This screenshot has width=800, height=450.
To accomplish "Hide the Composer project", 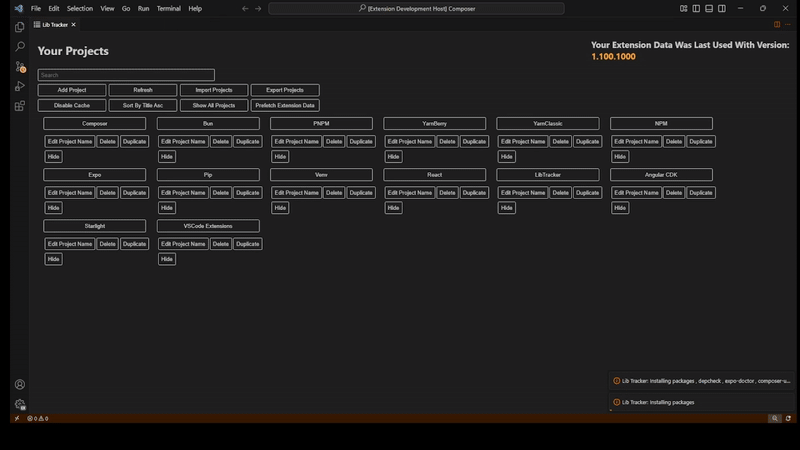I will click(54, 157).
